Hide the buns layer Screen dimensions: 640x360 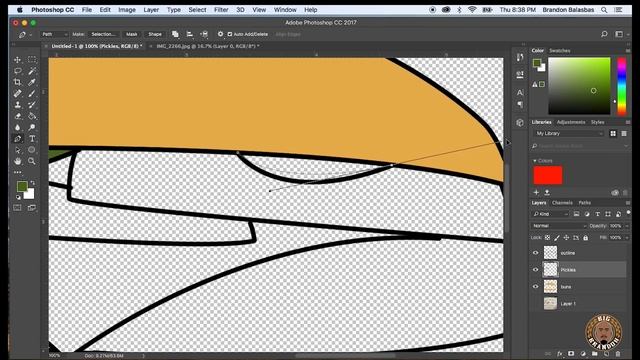tap(536, 287)
